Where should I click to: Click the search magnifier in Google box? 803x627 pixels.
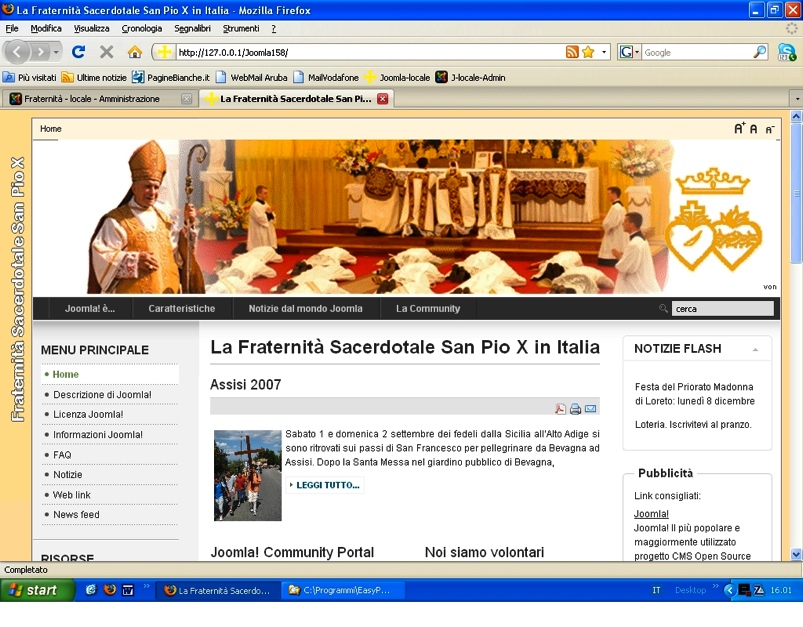click(x=759, y=52)
